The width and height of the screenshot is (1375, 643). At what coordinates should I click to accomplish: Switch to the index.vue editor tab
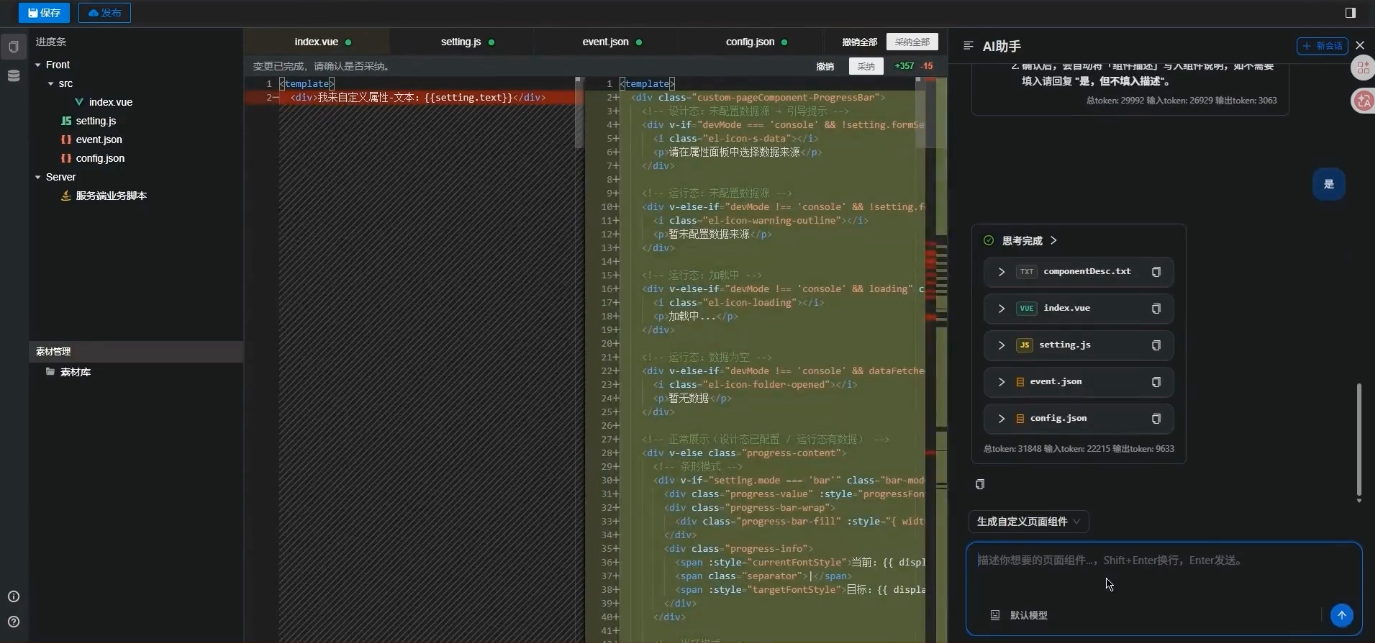(316, 42)
